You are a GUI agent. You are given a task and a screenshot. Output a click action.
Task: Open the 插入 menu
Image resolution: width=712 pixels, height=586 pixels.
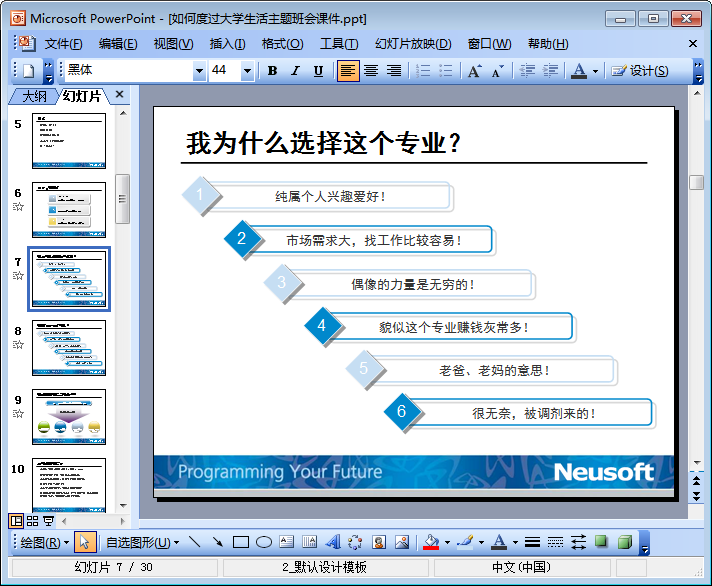227,44
